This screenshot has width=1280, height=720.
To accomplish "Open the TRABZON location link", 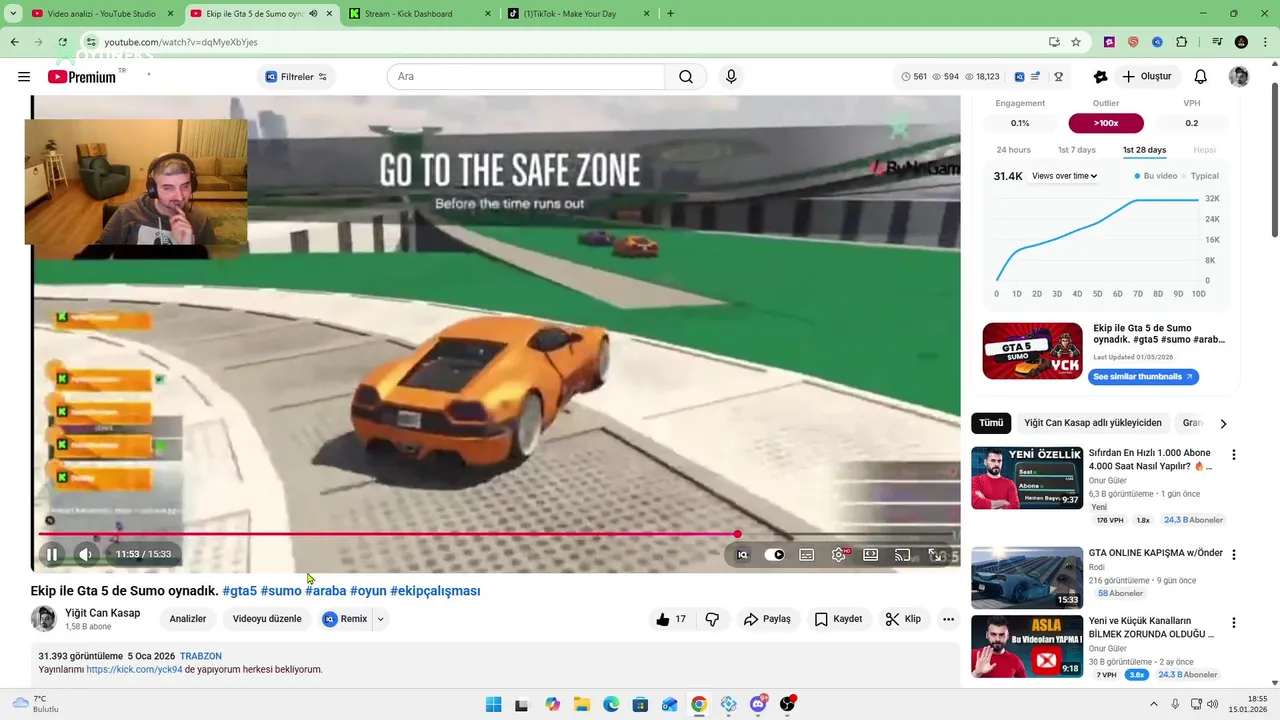I will click(x=201, y=656).
